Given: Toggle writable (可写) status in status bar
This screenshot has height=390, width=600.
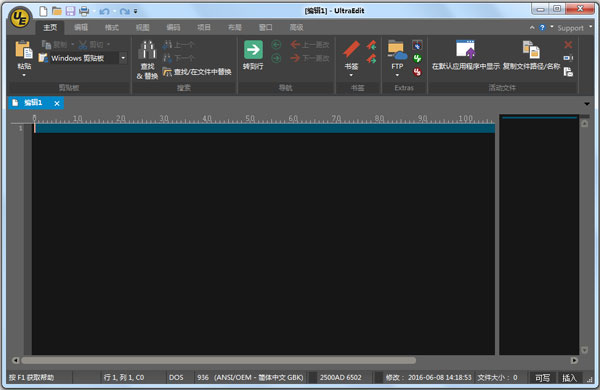Looking at the screenshot, I should [542, 378].
